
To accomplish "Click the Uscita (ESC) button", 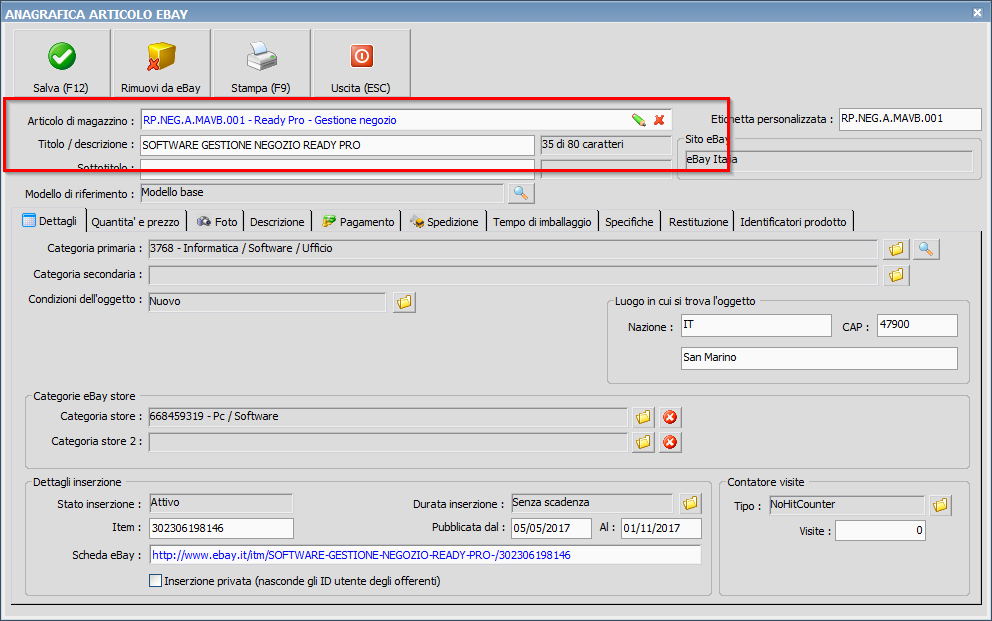I will click(x=361, y=63).
